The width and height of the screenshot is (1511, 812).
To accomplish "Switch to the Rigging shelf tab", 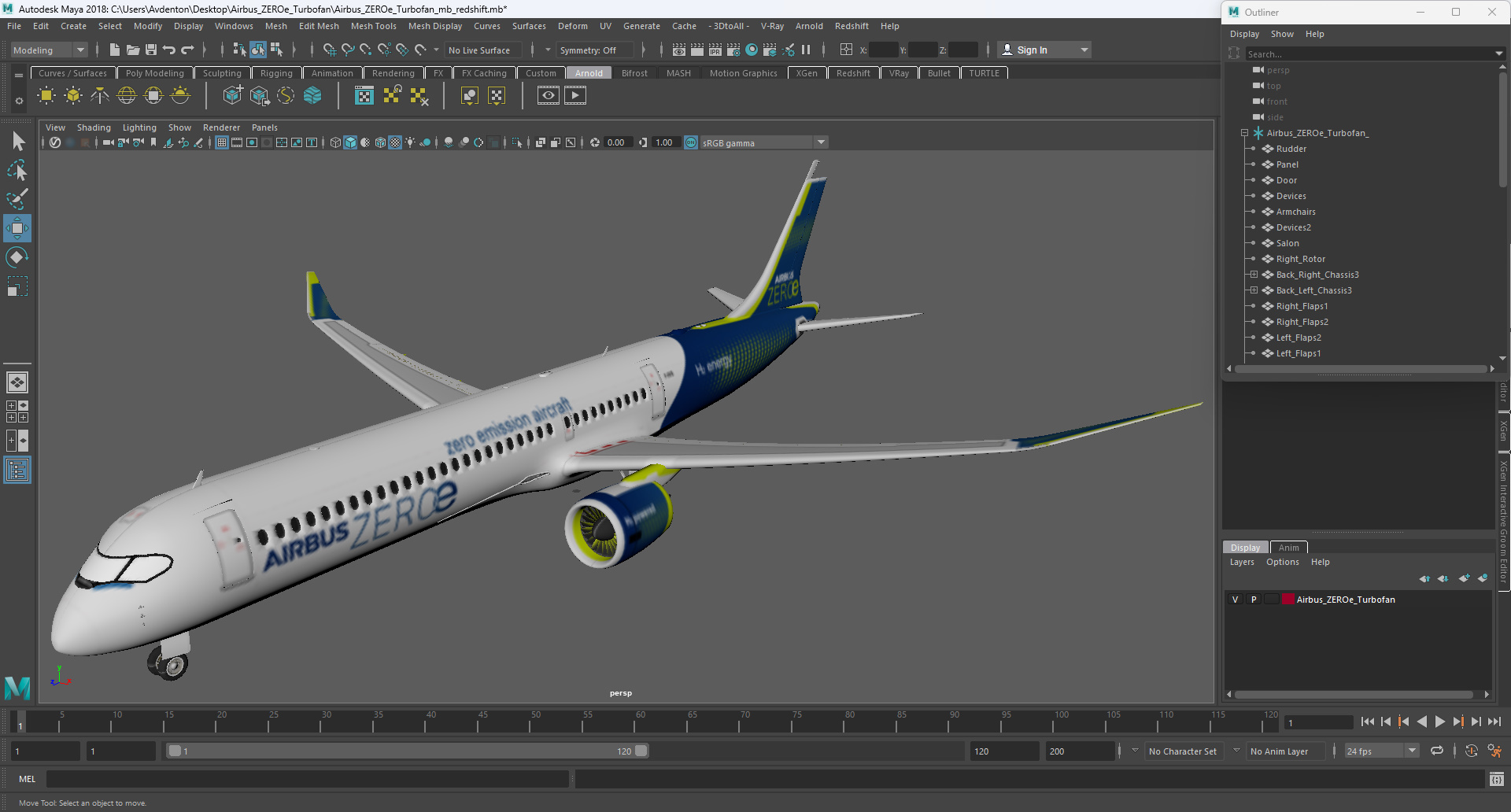I will click(276, 73).
